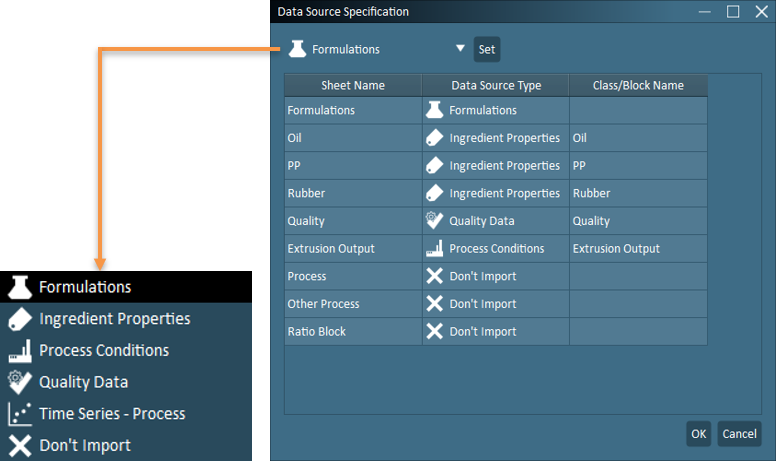Click 'Ingredient Properties' type in PP row

pos(504,166)
